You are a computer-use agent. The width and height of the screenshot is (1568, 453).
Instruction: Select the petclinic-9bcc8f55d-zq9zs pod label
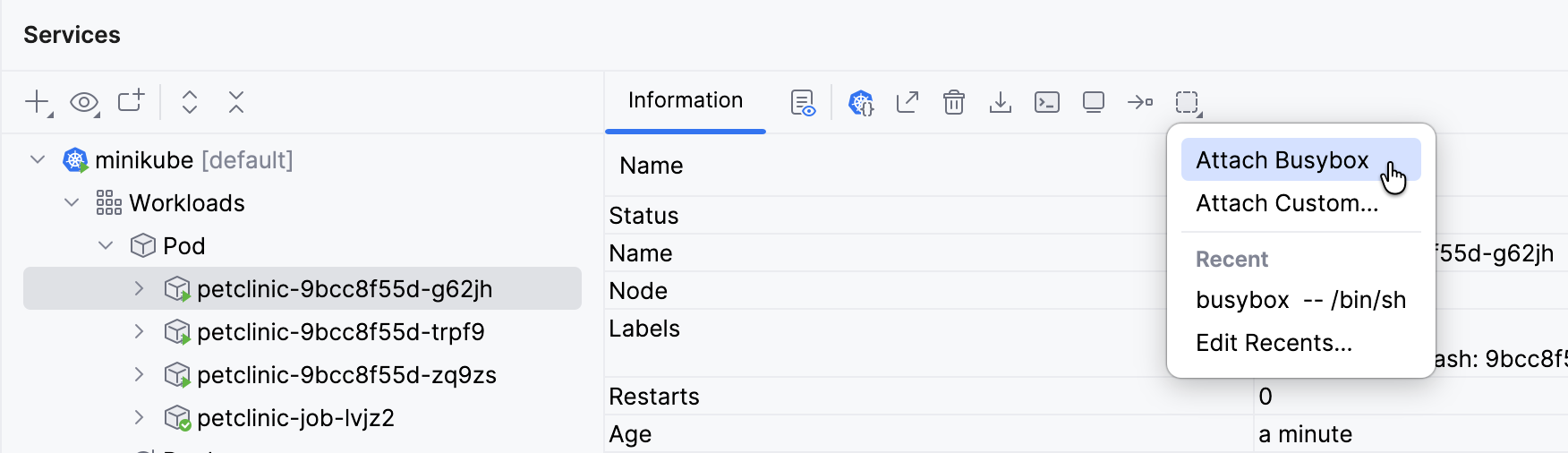pyautogui.click(x=346, y=375)
